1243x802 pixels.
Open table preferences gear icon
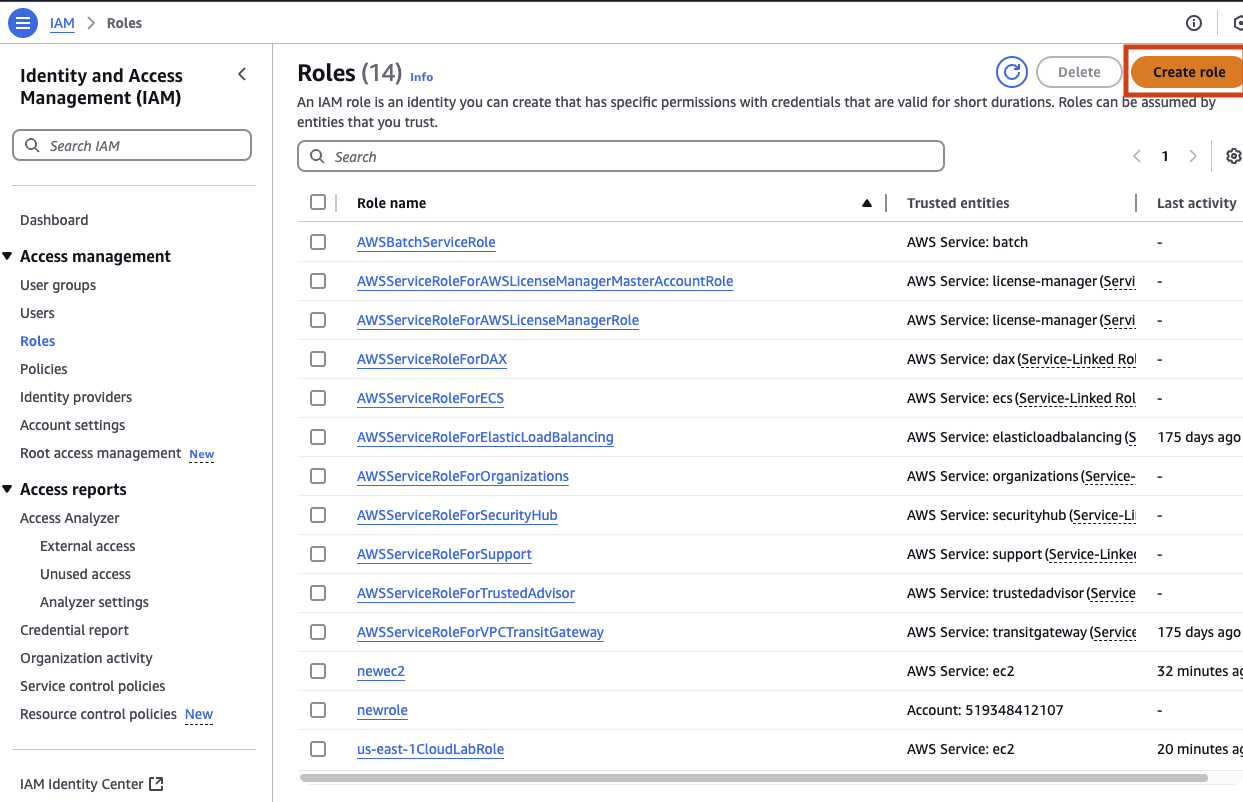click(1233, 156)
